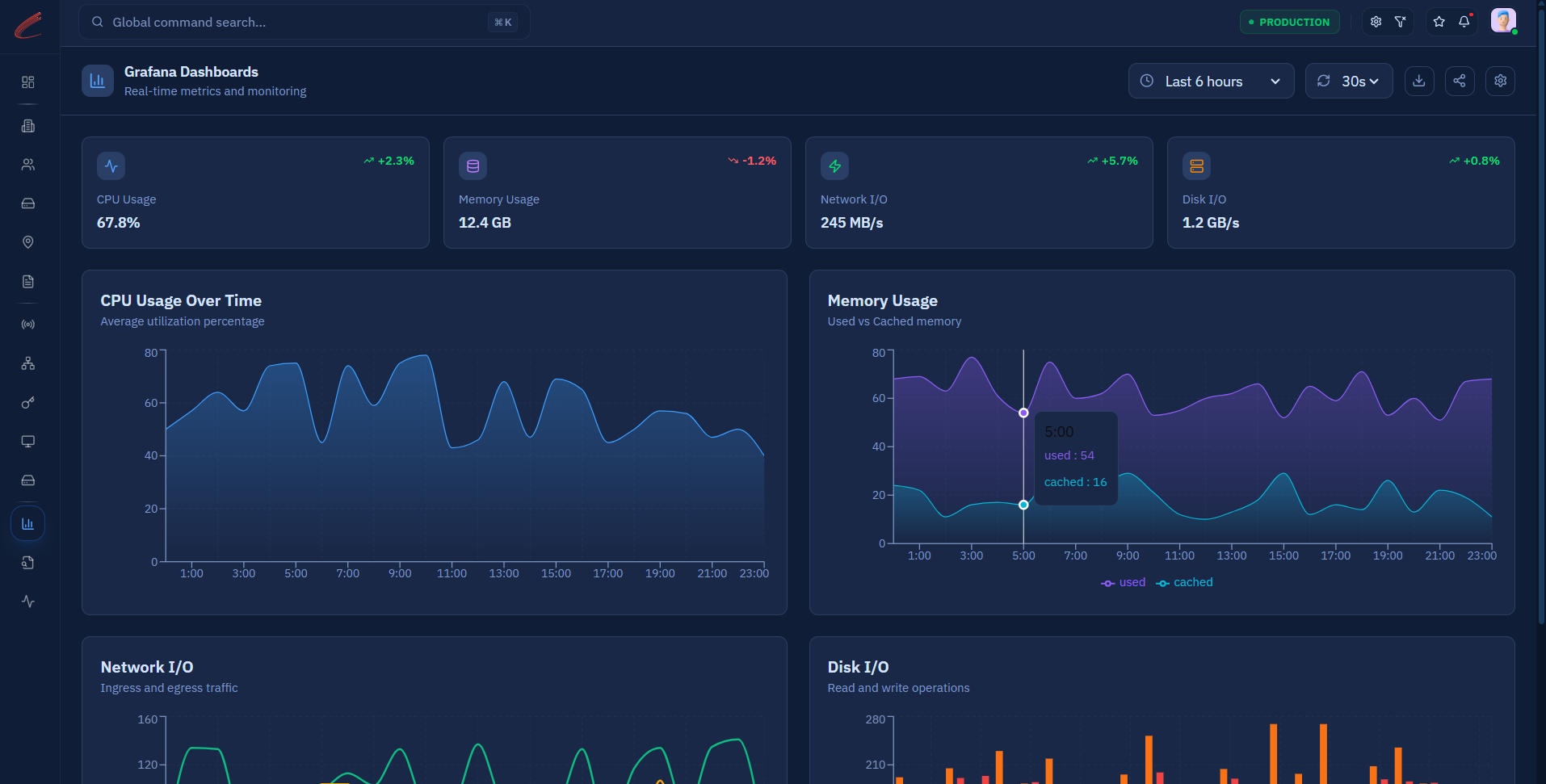1546x784 pixels.
Task: Click the Memory Usage card database icon
Action: pyautogui.click(x=473, y=166)
